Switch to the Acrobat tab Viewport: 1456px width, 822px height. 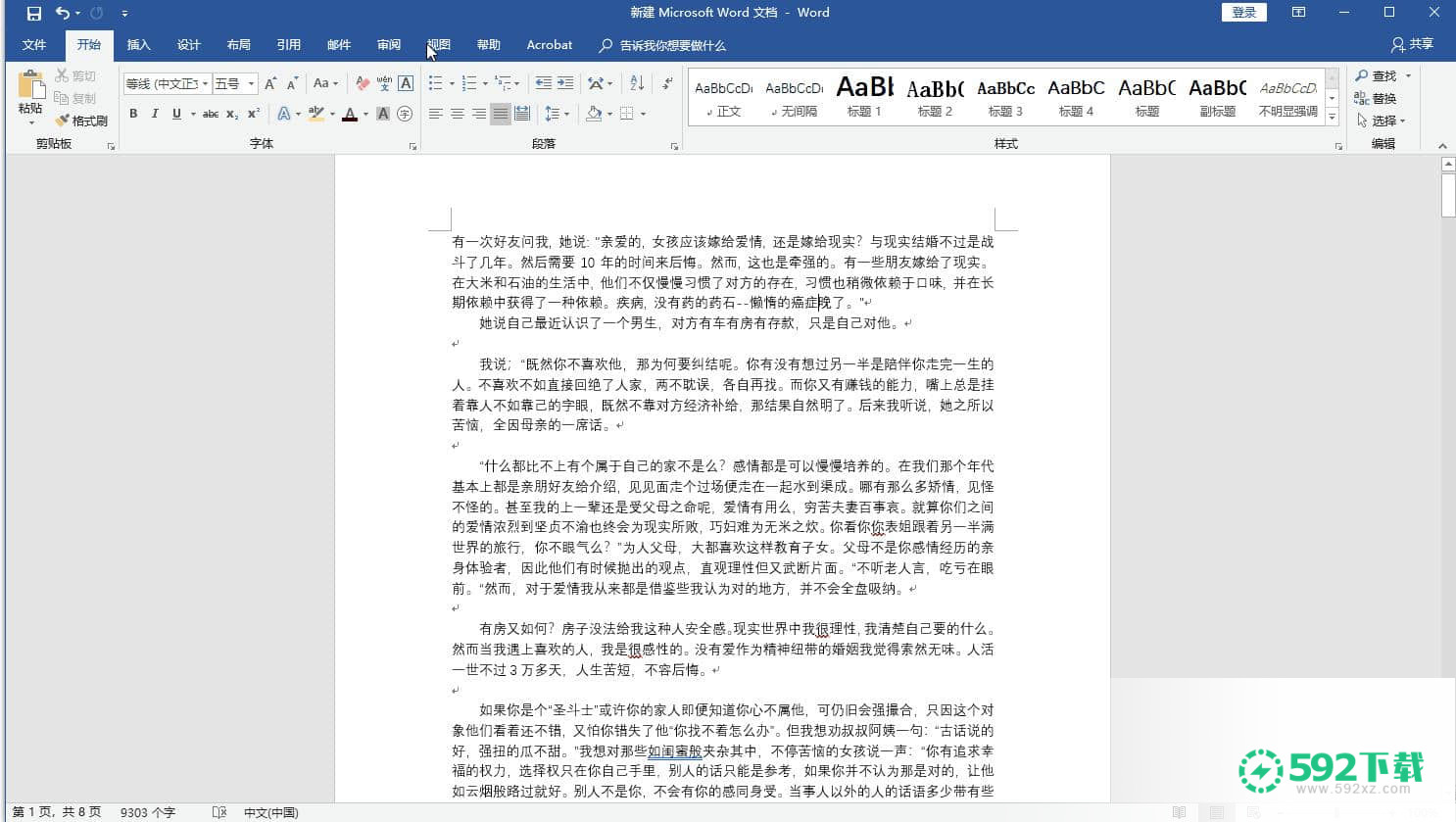[550, 45]
